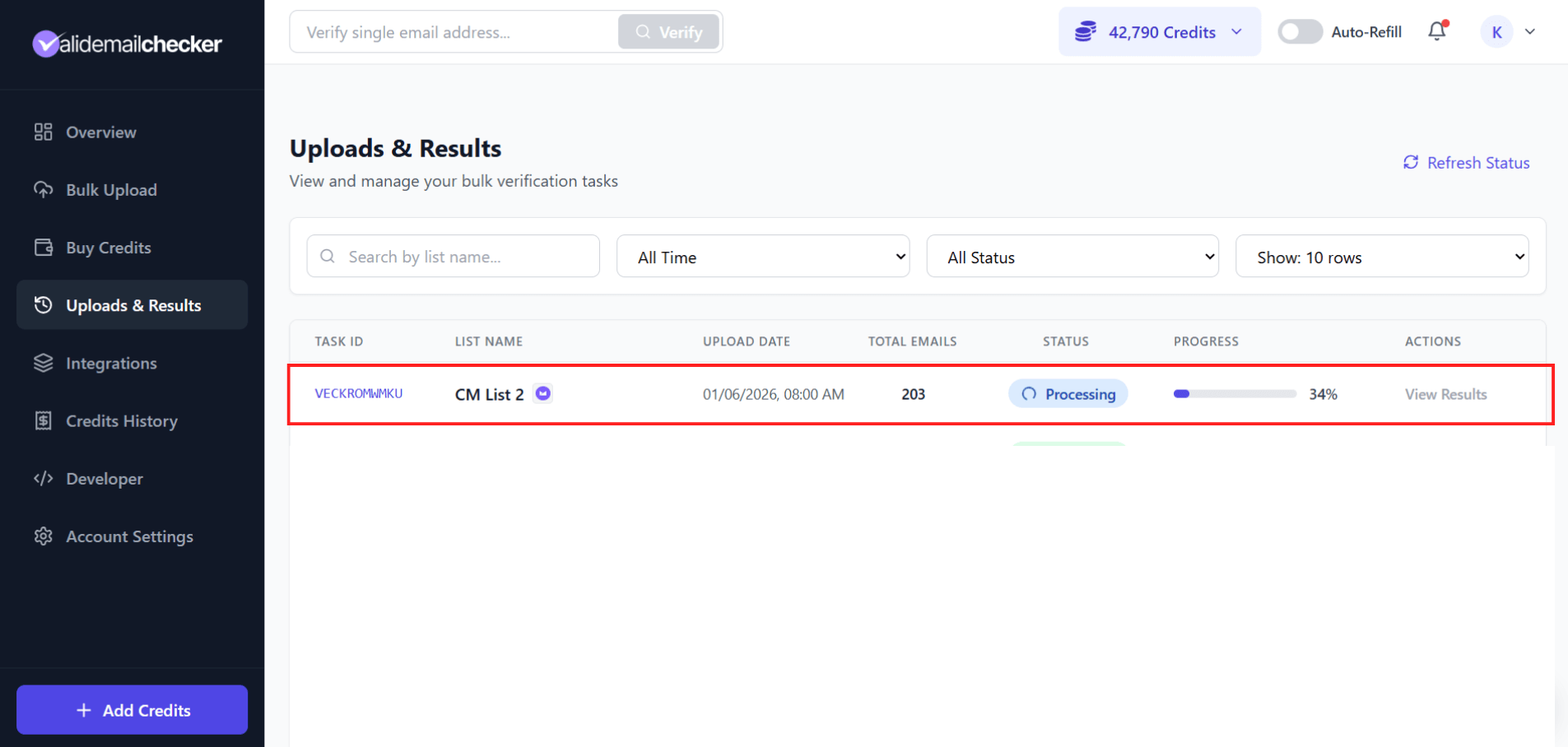Select the Developer code icon
This screenshot has width=1568, height=747.
click(44, 478)
